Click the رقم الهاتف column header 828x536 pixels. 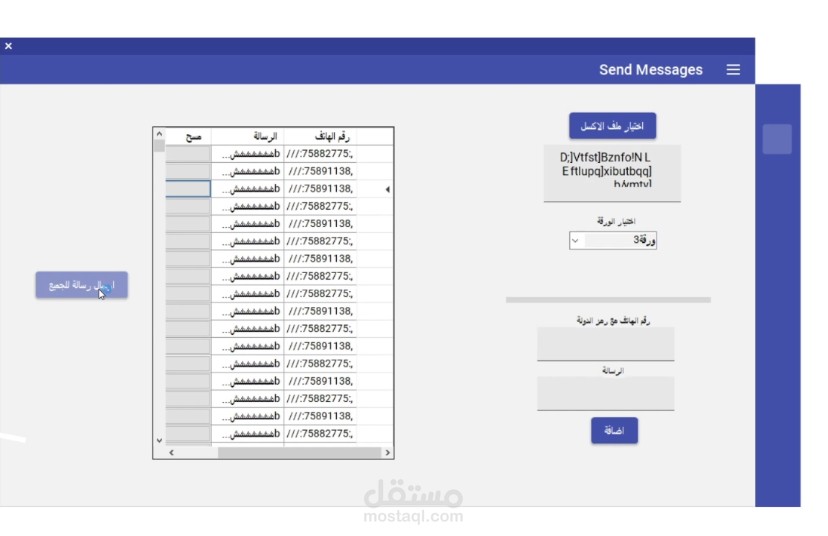pyautogui.click(x=320, y=137)
